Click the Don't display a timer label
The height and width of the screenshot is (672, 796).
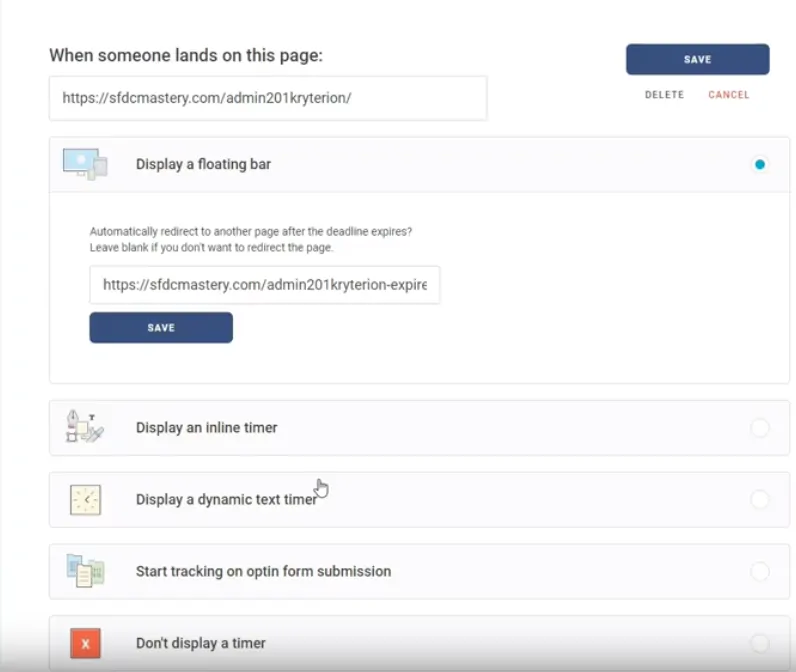201,643
